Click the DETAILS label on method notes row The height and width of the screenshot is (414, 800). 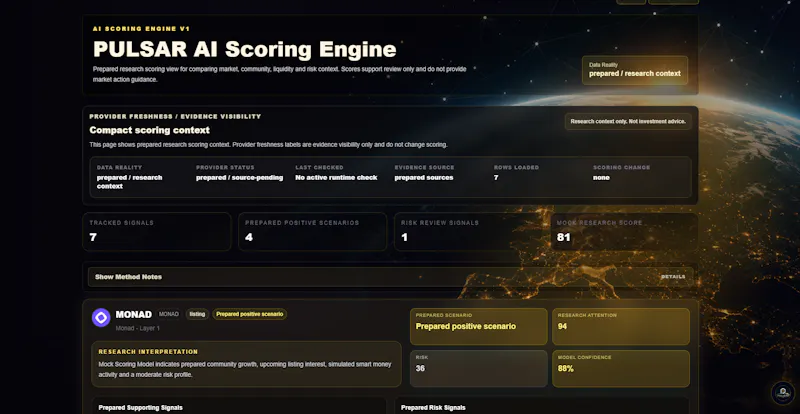tap(673, 277)
